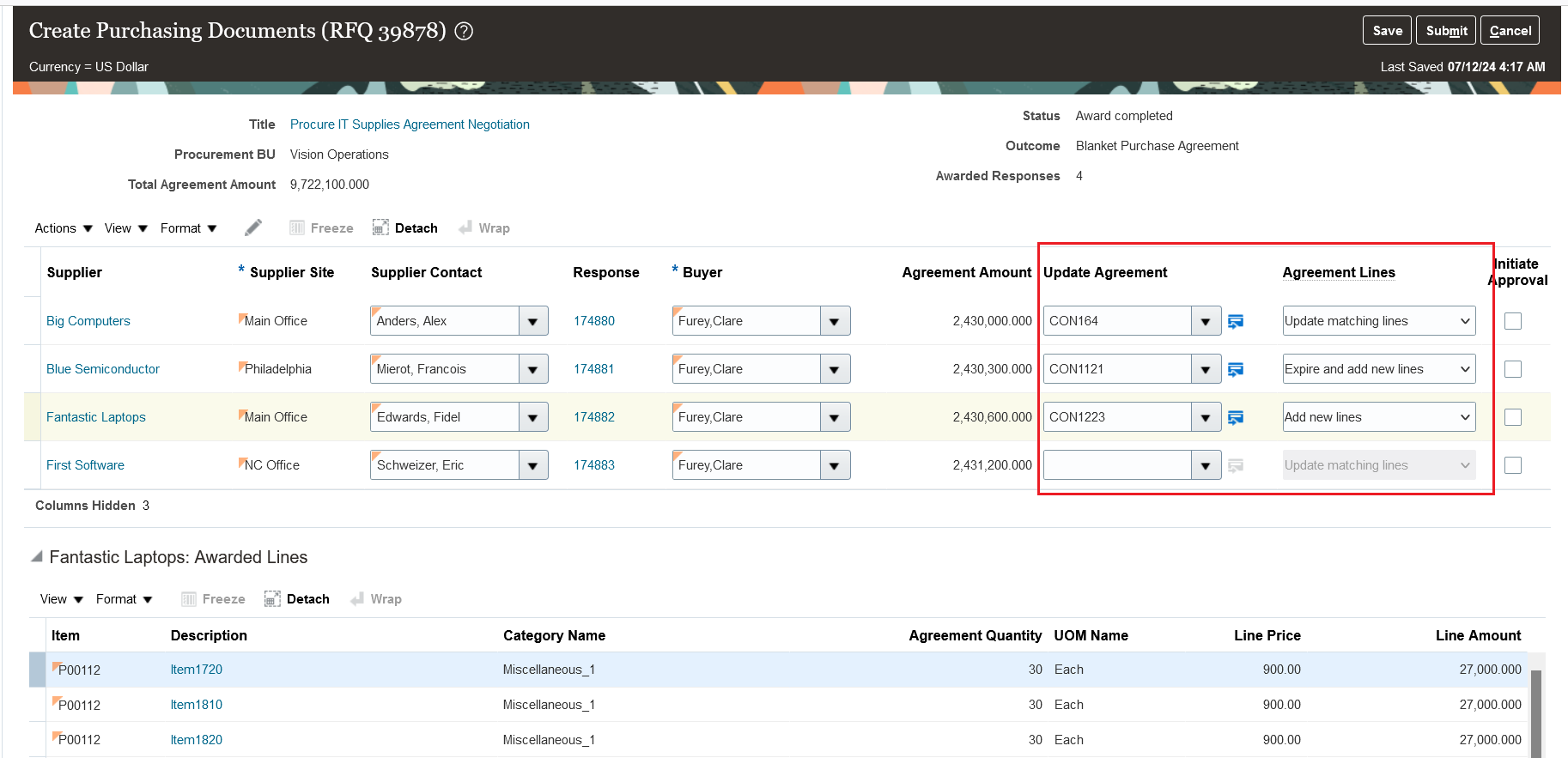Click the Save button
Image resolution: width=1568 pixels, height=758 pixels.
tap(1387, 30)
